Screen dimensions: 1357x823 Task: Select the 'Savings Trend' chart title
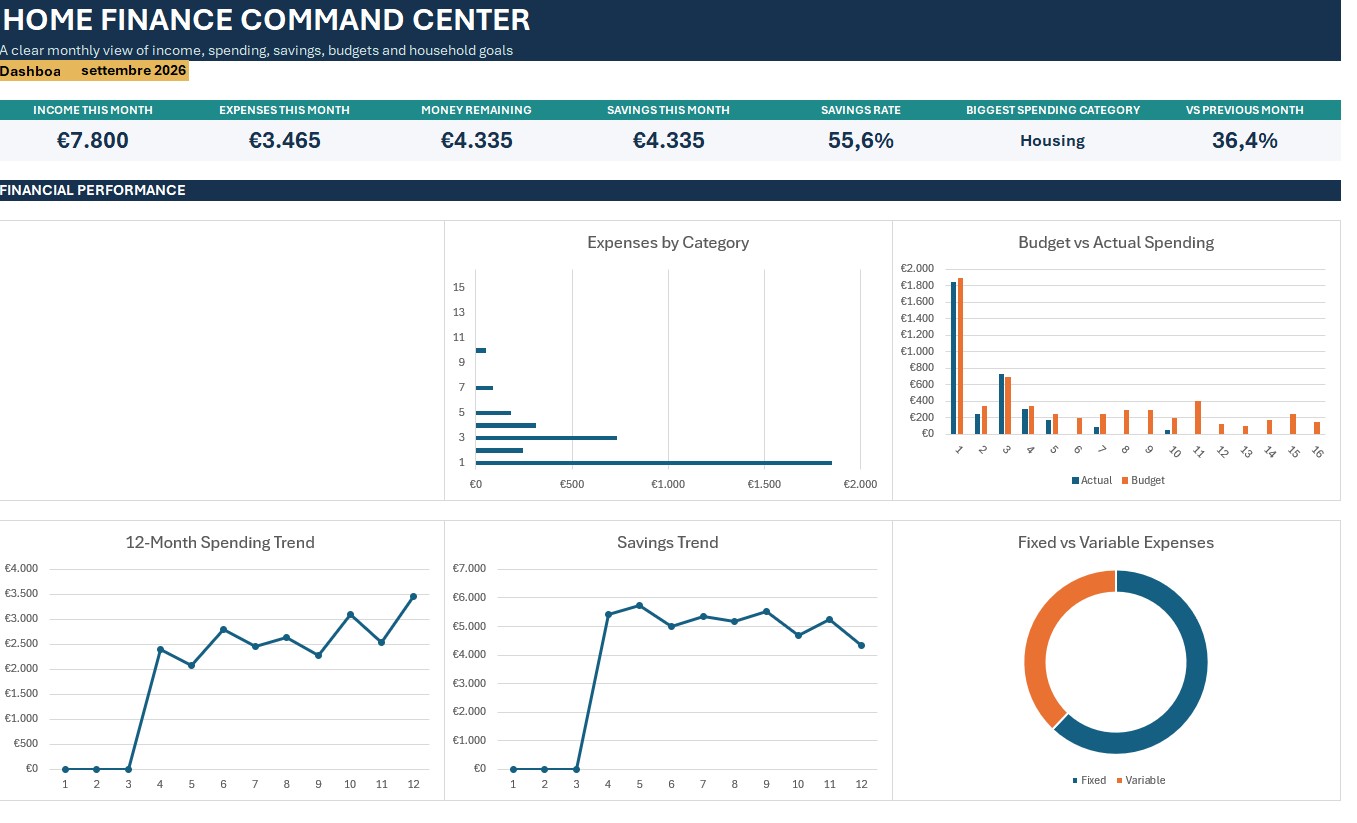click(x=668, y=542)
